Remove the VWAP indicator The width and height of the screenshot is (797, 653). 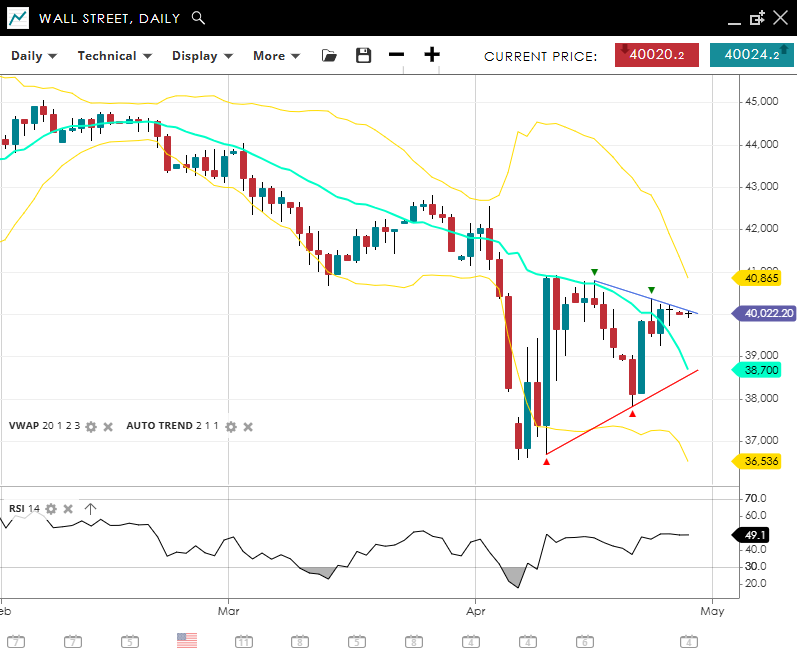pyautogui.click(x=108, y=427)
